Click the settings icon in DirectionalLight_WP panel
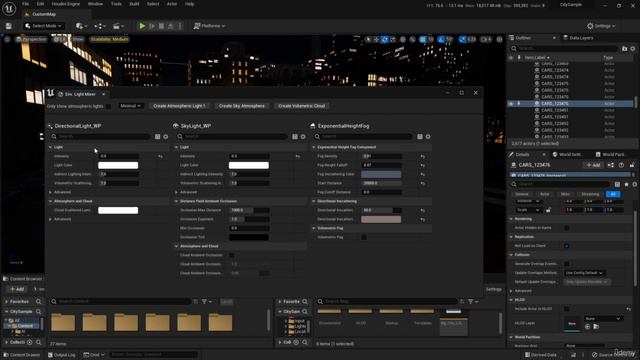Image resolution: width=640 pixels, height=360 pixels. (x=166, y=136)
